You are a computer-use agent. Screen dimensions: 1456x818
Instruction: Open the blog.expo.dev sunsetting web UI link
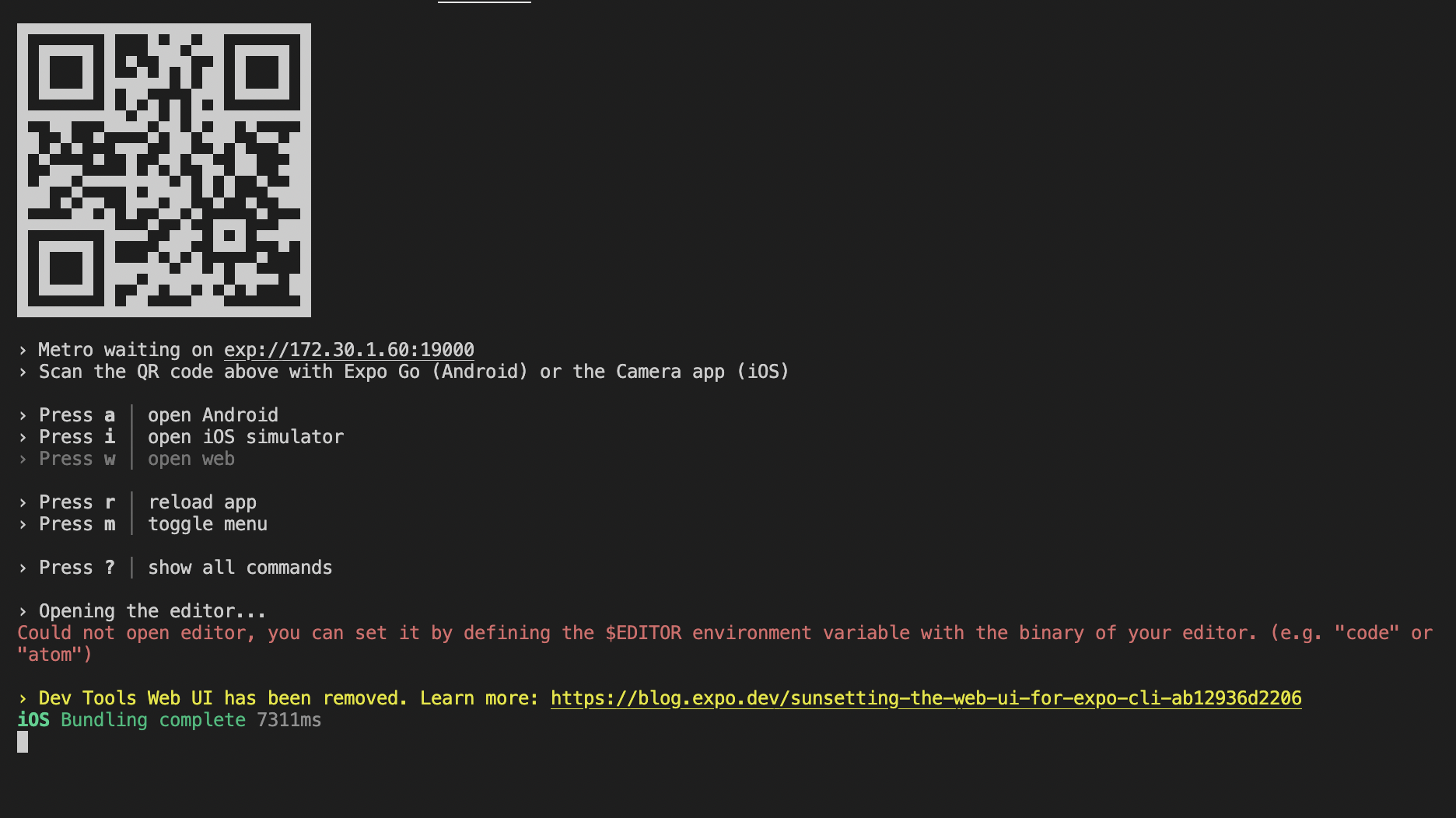tap(926, 698)
